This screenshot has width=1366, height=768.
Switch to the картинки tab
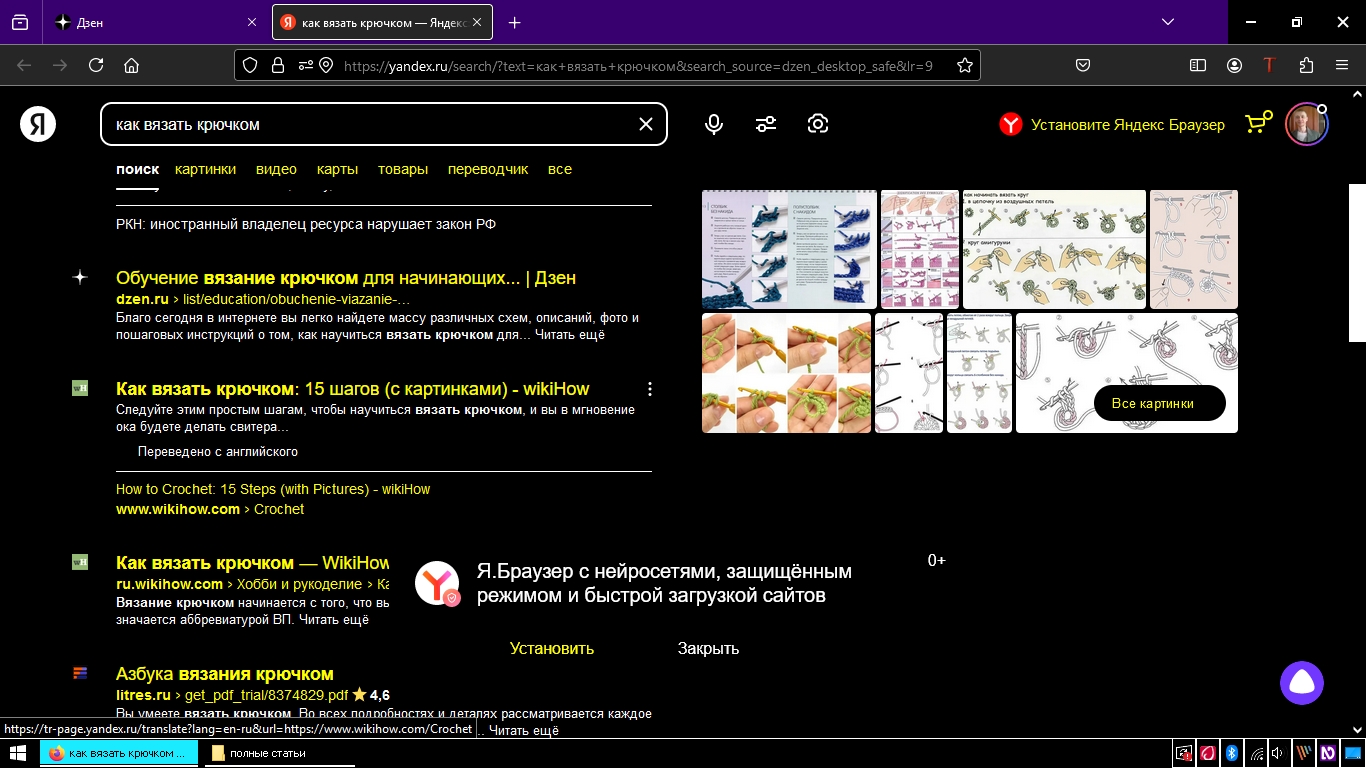tap(205, 169)
